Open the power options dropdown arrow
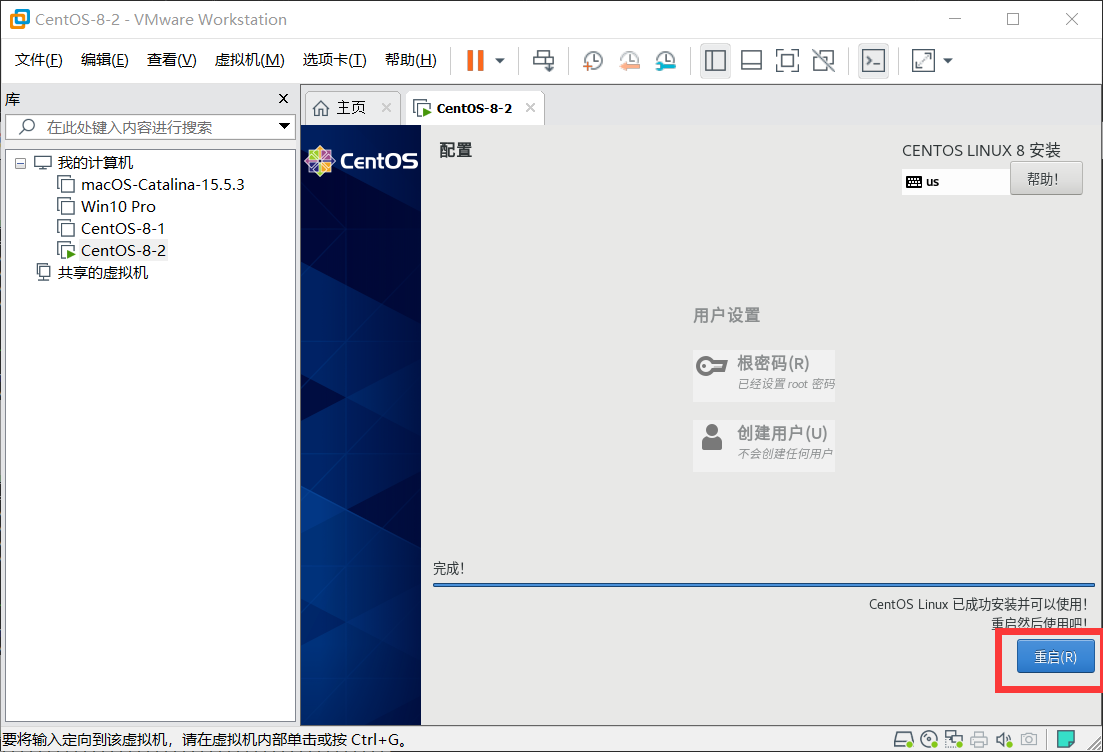This screenshot has height=752, width=1103. click(x=500, y=61)
